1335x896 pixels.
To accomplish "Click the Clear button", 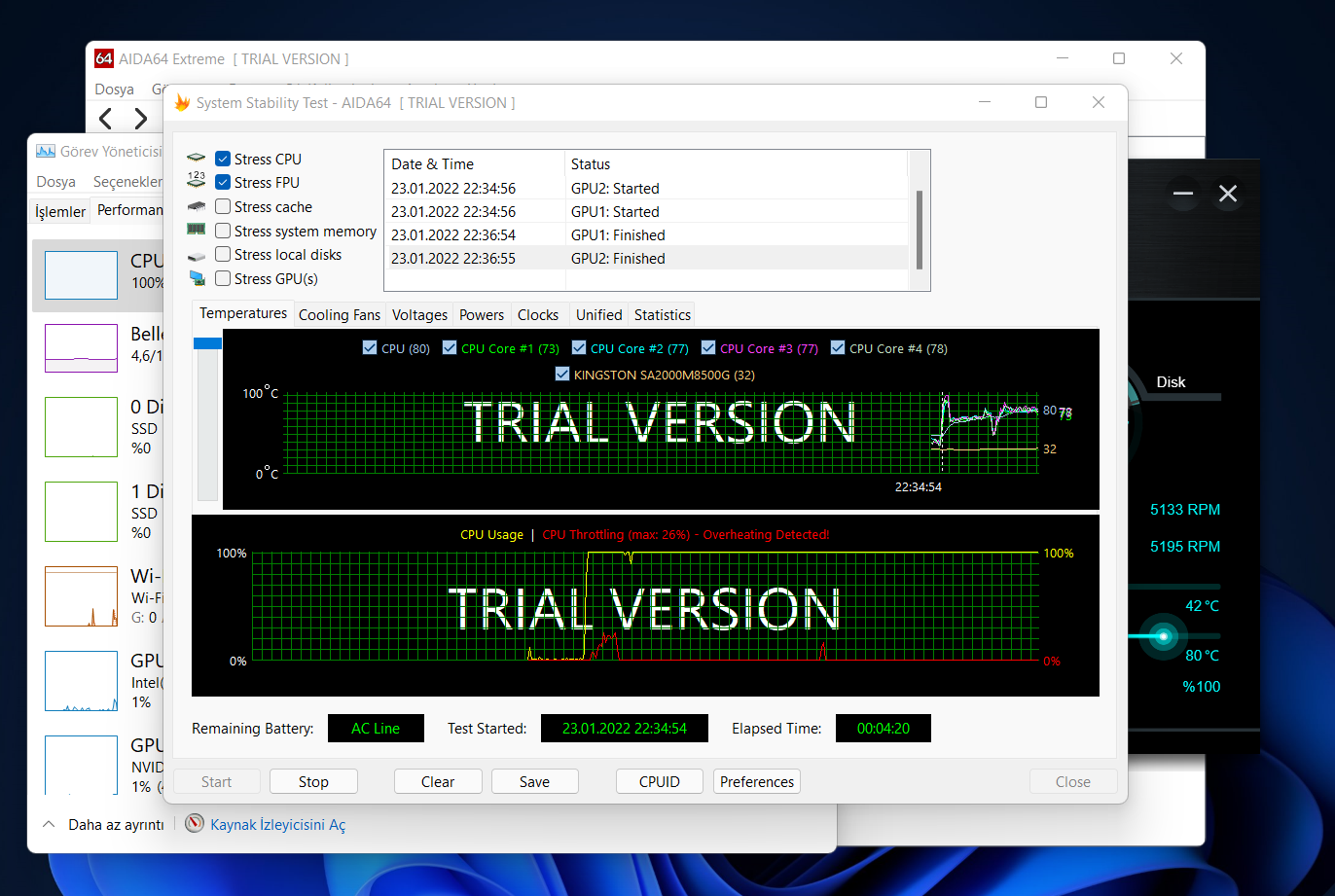I will (x=438, y=781).
